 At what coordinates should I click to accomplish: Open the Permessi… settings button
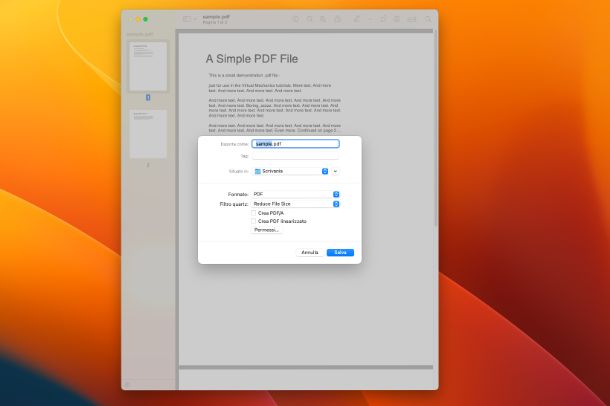coord(266,230)
